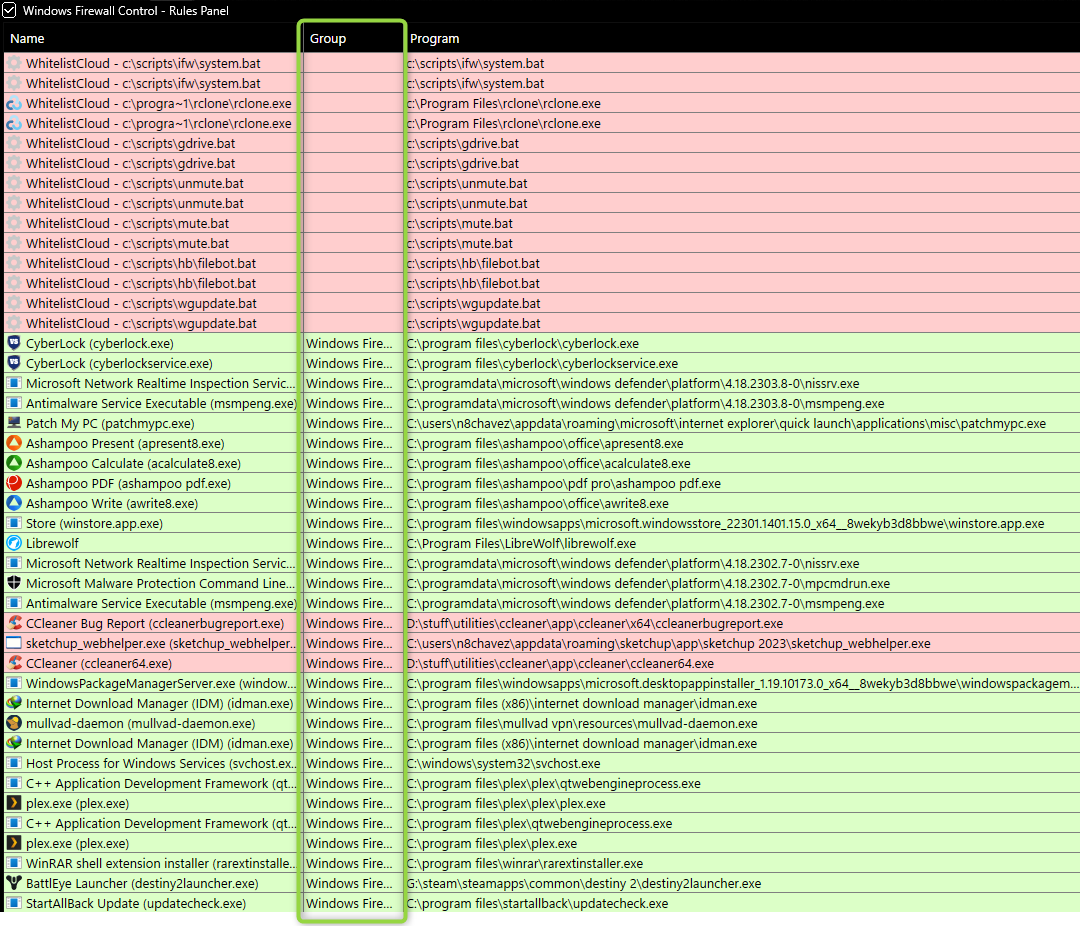Select the WindowsPackageManagerServer.exe rule name
This screenshot has height=926, width=1080.
coord(161,683)
